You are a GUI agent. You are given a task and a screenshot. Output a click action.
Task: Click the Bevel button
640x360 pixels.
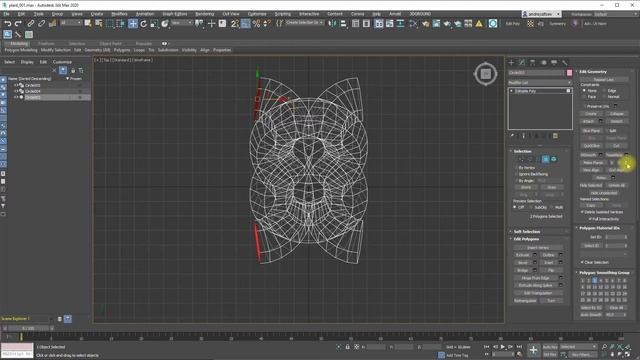pos(523,263)
